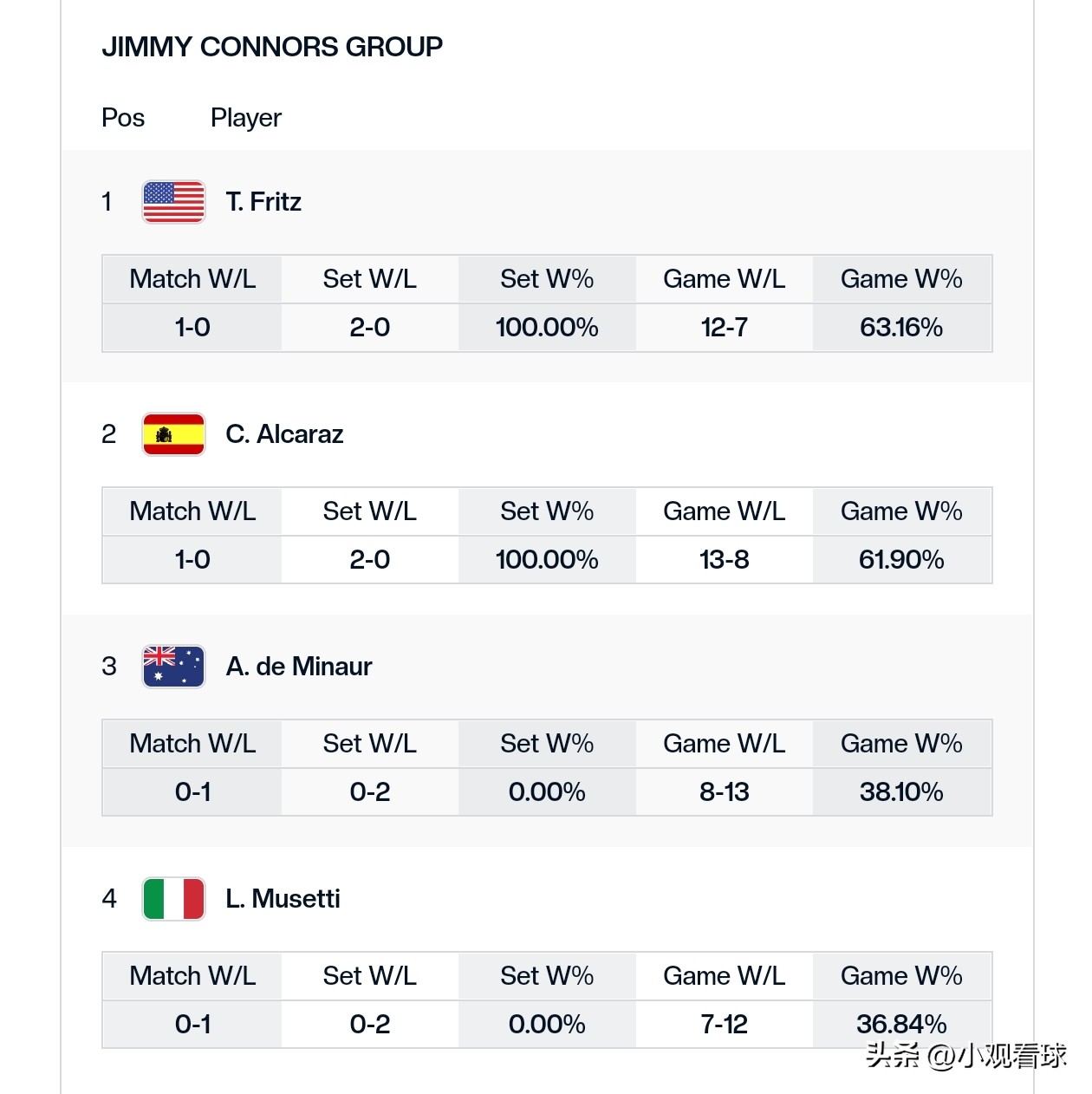1092x1094 pixels.
Task: Click the Player column header
Action: (246, 118)
